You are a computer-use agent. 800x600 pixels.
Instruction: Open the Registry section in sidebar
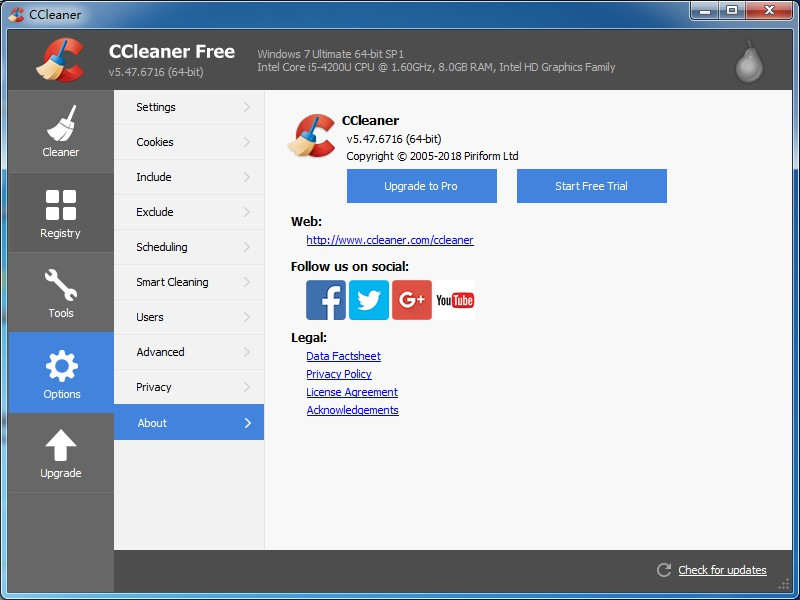point(61,213)
